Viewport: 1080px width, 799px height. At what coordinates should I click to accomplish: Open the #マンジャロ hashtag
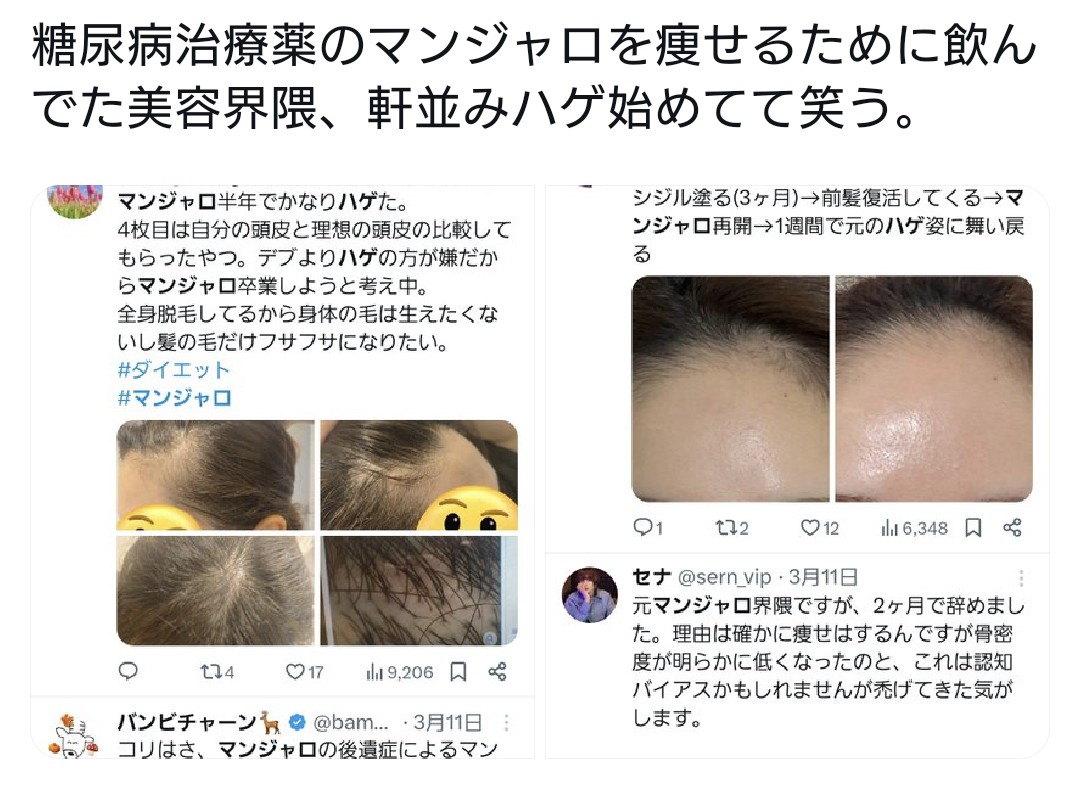click(x=174, y=398)
